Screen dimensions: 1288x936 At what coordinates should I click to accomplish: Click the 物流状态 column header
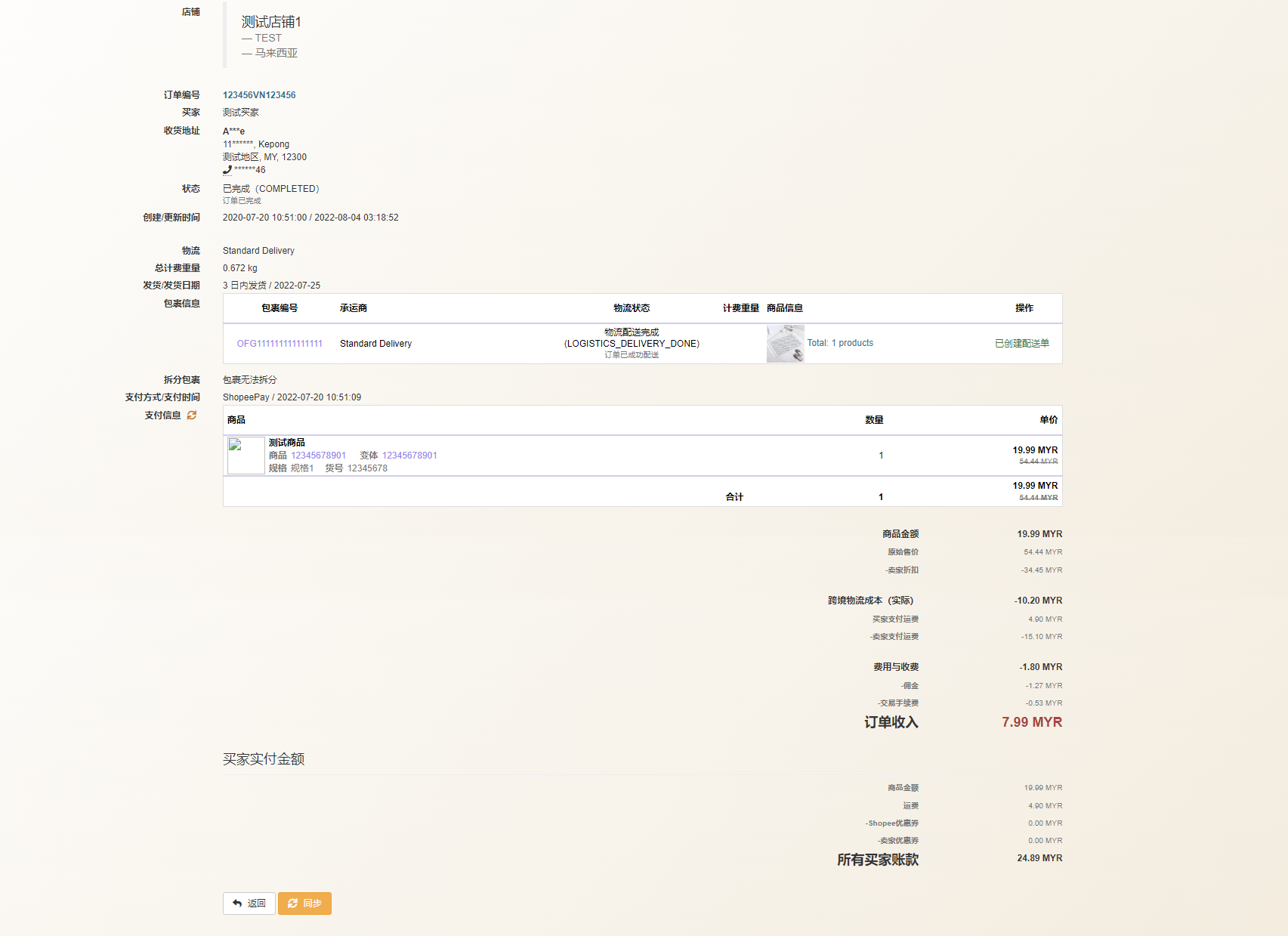632,308
